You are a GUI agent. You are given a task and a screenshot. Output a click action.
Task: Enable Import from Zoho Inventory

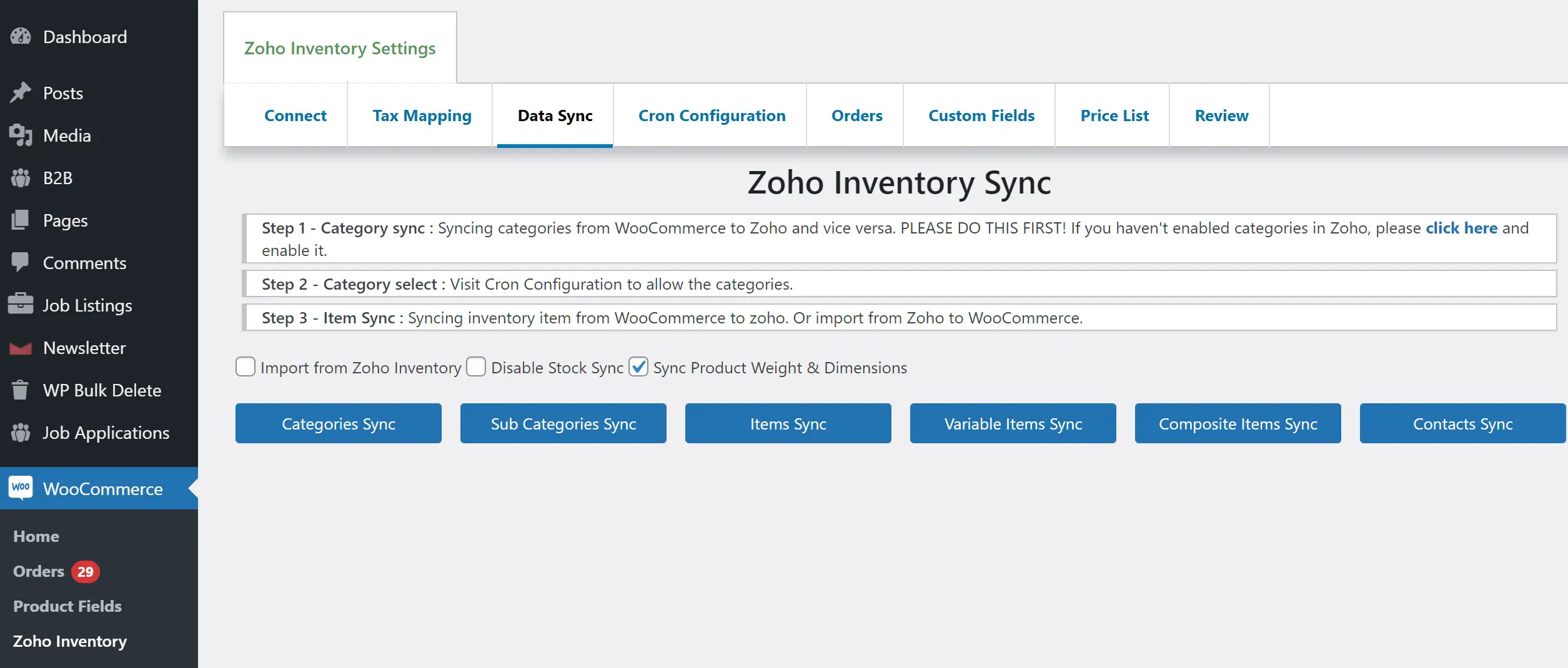245,367
